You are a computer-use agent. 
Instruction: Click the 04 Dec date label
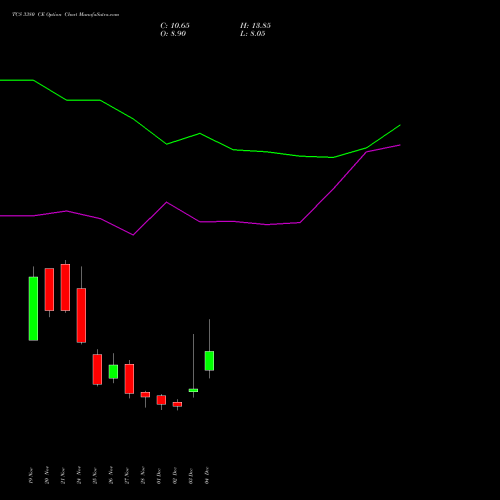pos(207,476)
